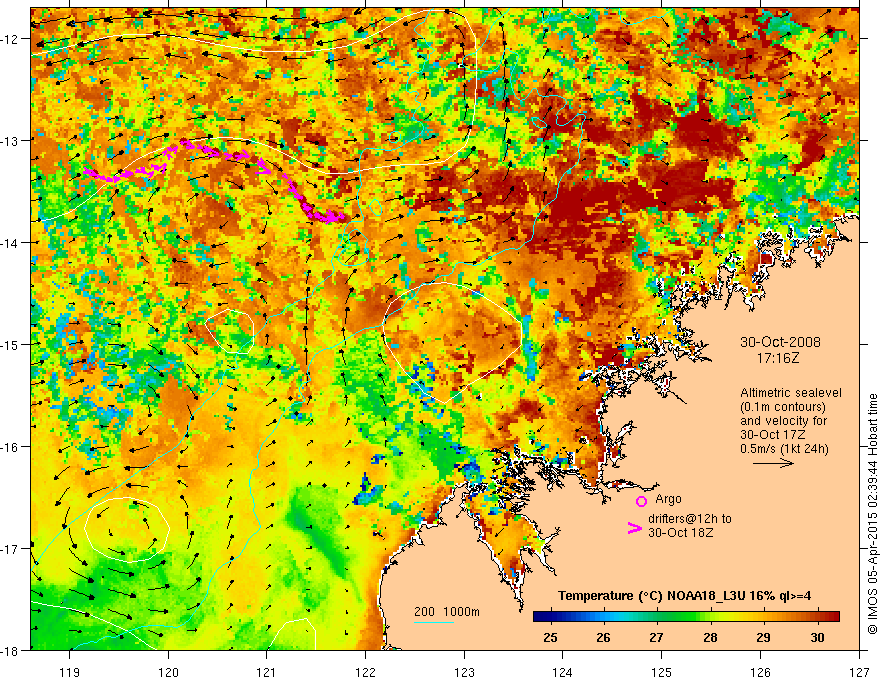Click longitude axis label '124'

(562, 672)
